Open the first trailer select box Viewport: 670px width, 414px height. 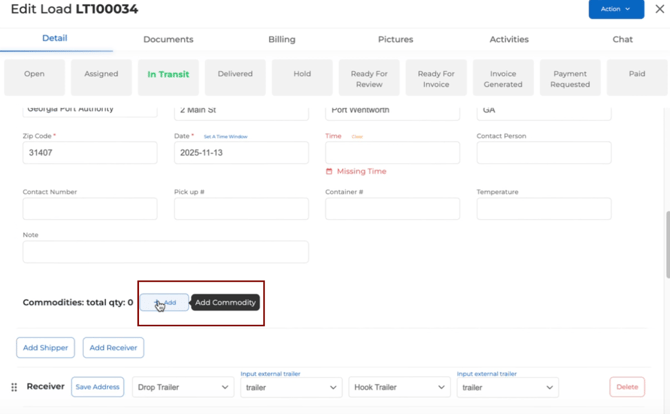pos(290,387)
